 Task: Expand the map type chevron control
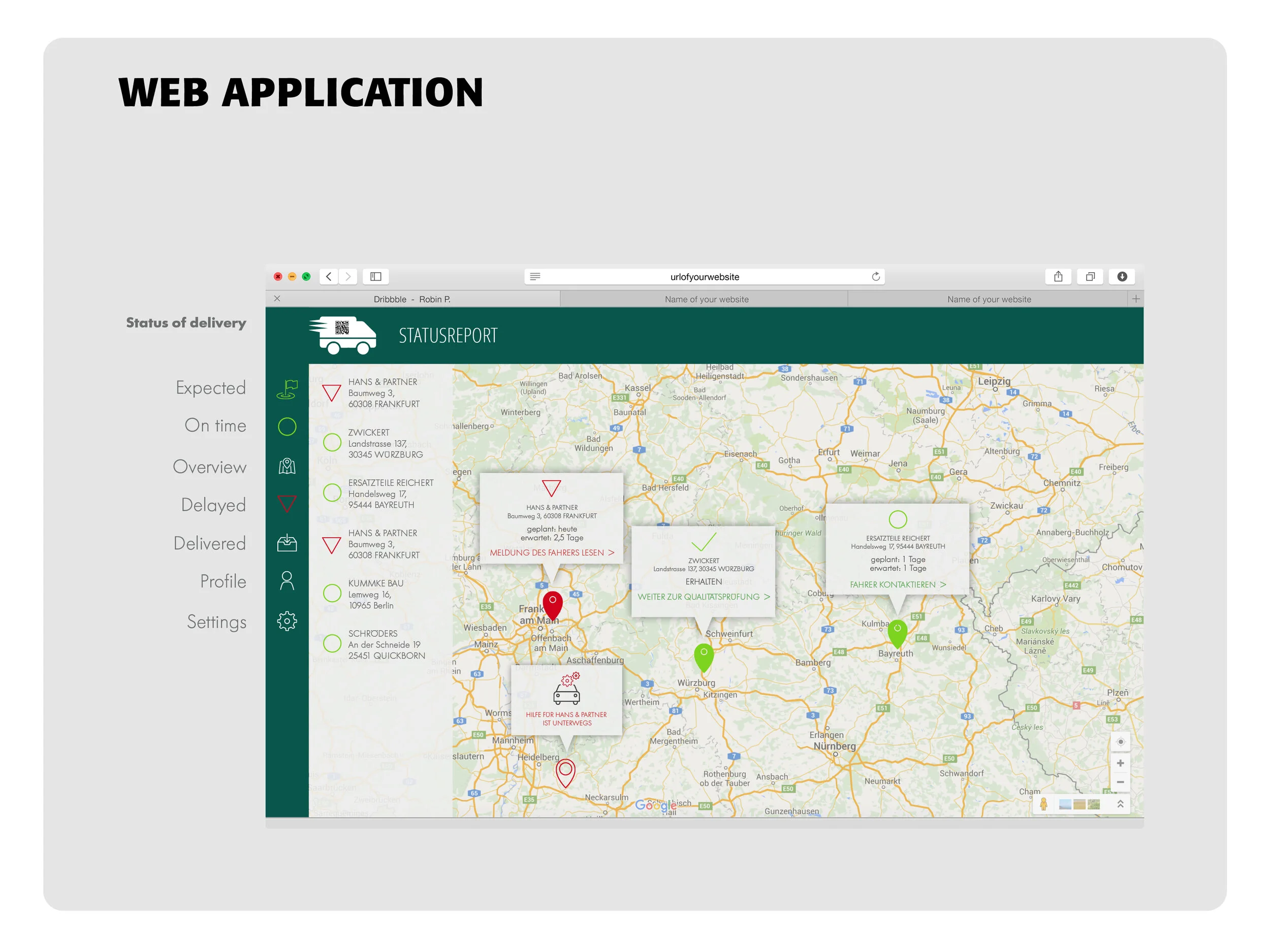point(1120,805)
